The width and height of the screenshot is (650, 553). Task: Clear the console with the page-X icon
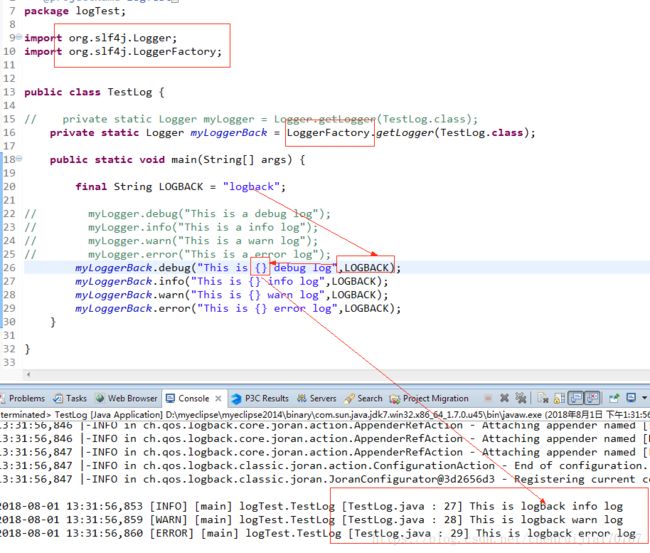coord(543,398)
